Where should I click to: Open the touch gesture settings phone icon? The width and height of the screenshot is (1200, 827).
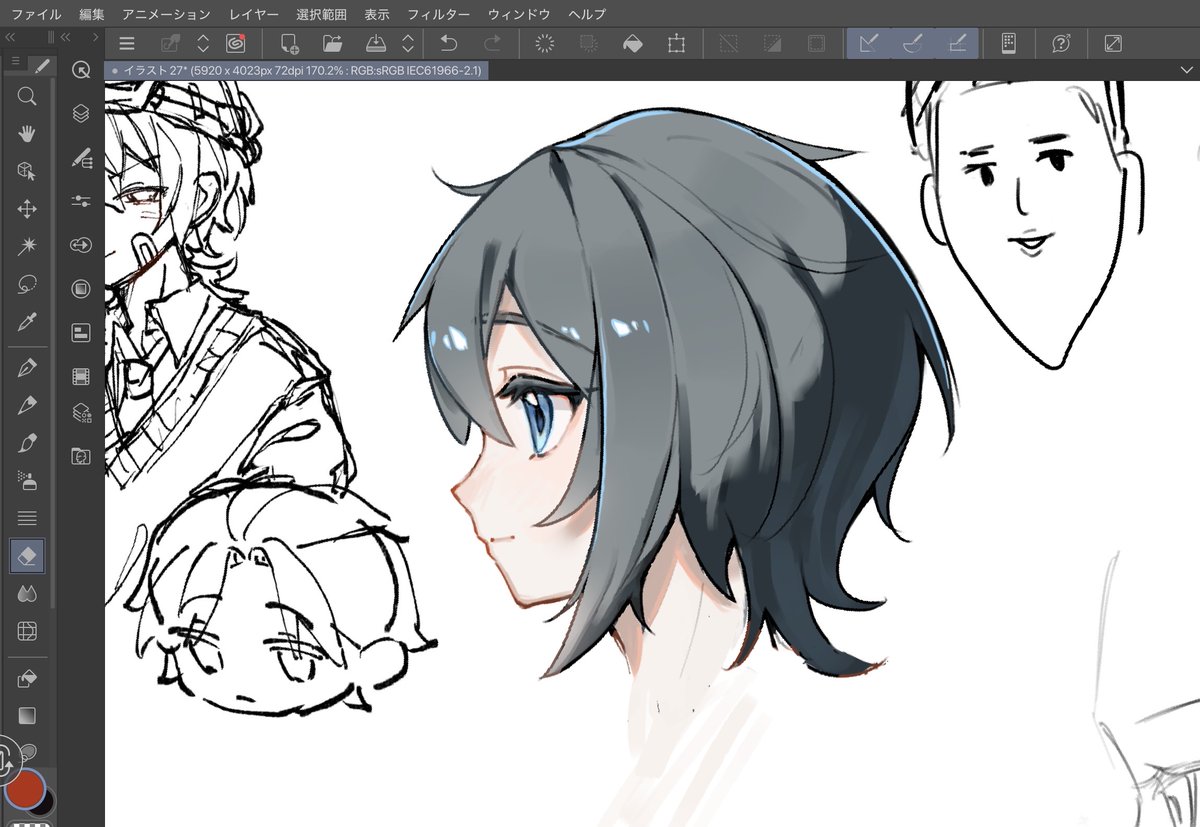[1008, 43]
